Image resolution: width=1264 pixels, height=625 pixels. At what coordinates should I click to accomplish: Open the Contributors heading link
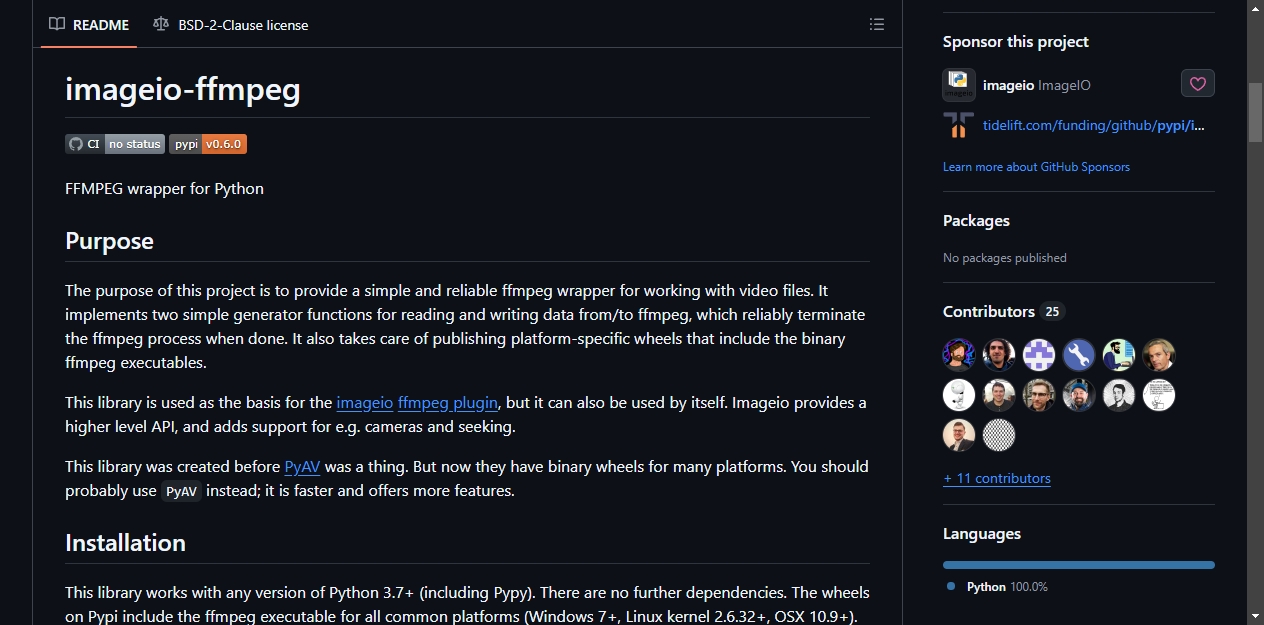989,312
